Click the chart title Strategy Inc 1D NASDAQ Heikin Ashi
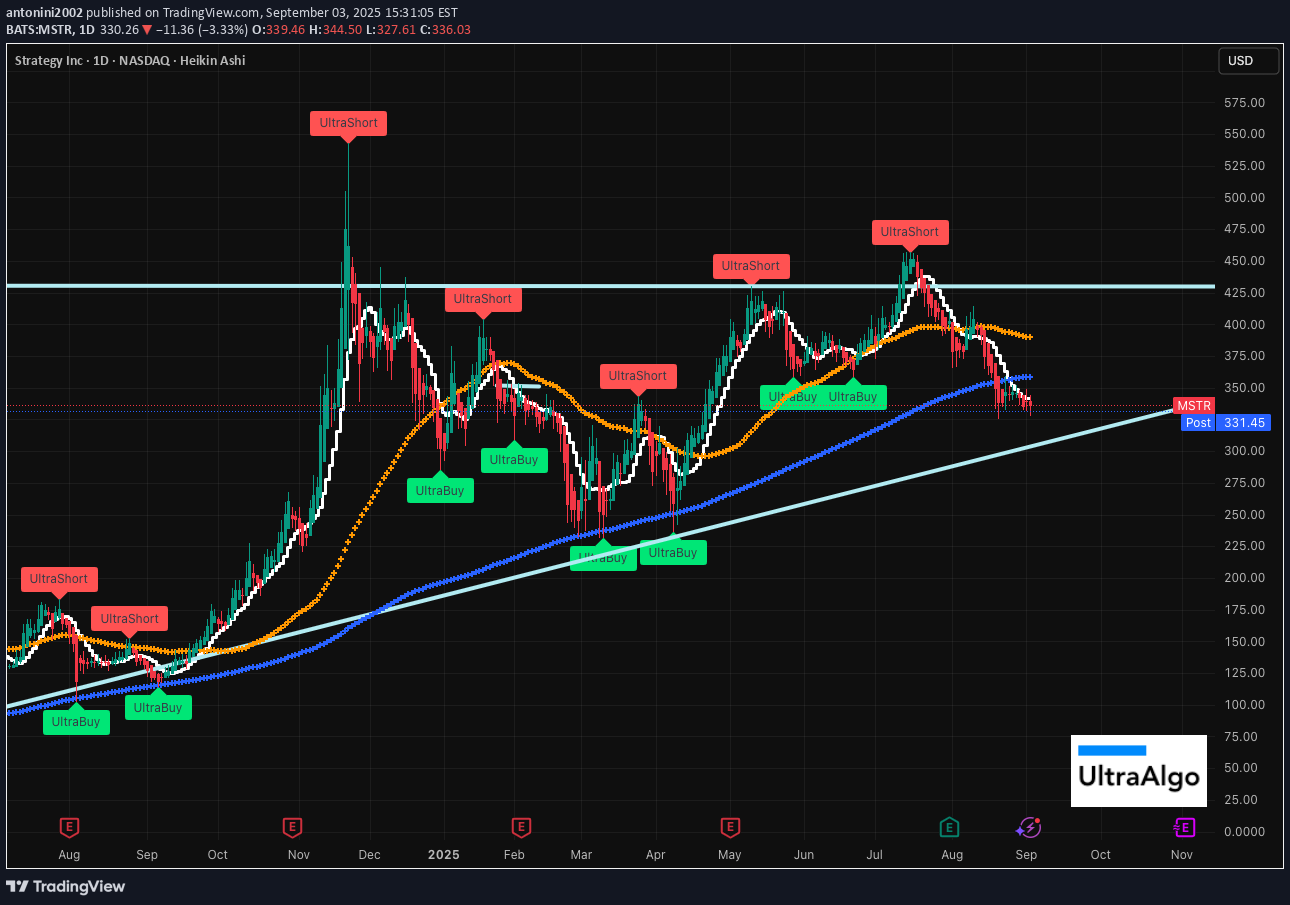Image resolution: width=1290 pixels, height=905 pixels. pyautogui.click(x=130, y=61)
